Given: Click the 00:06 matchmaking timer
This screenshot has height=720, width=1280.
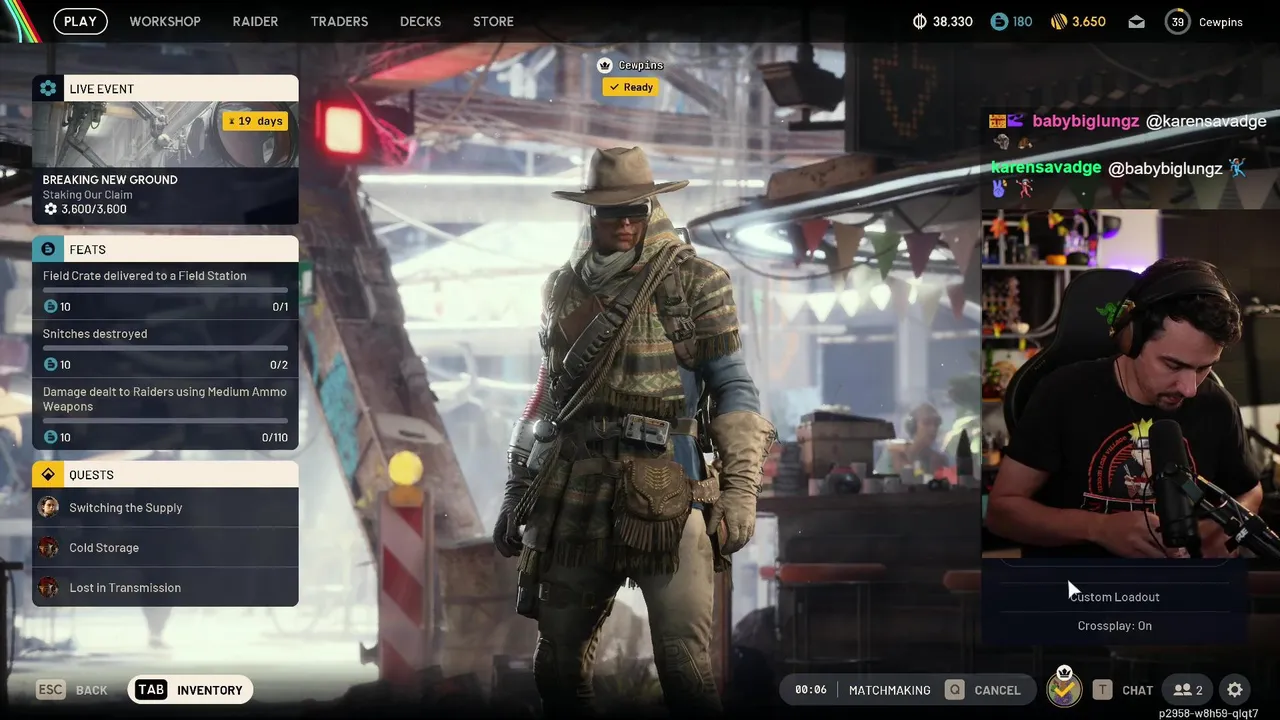Looking at the screenshot, I should 810,690.
